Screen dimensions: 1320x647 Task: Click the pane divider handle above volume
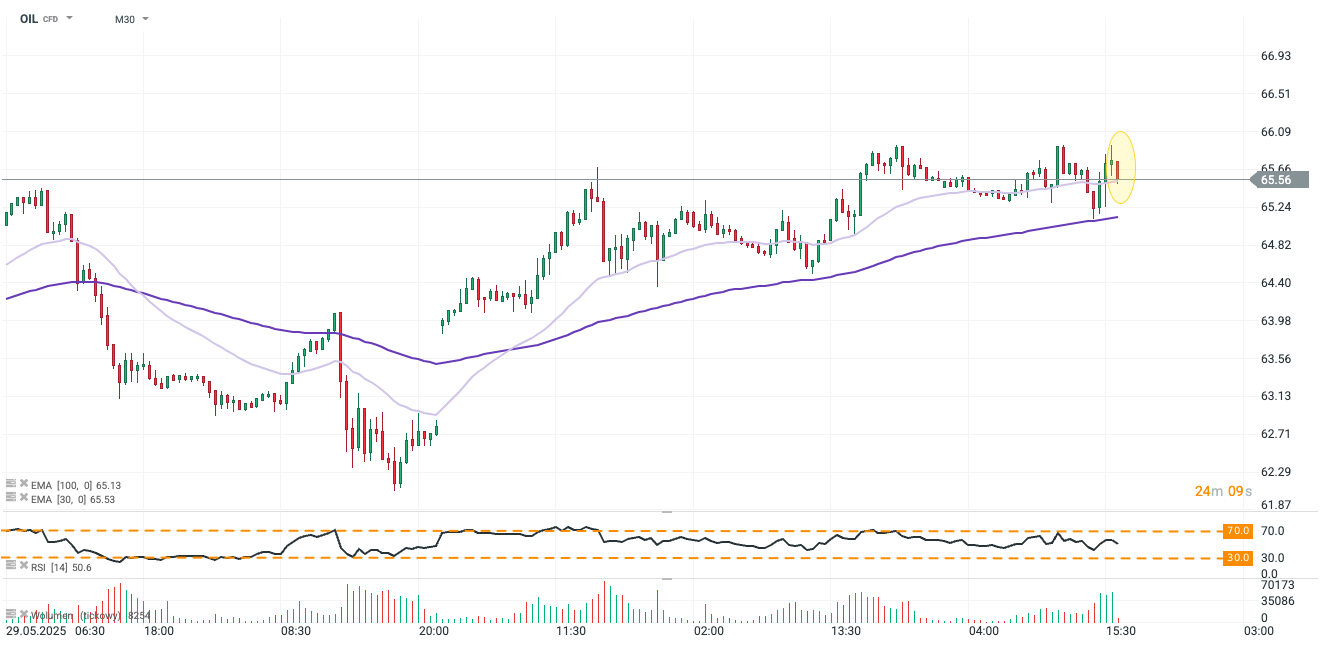667,578
